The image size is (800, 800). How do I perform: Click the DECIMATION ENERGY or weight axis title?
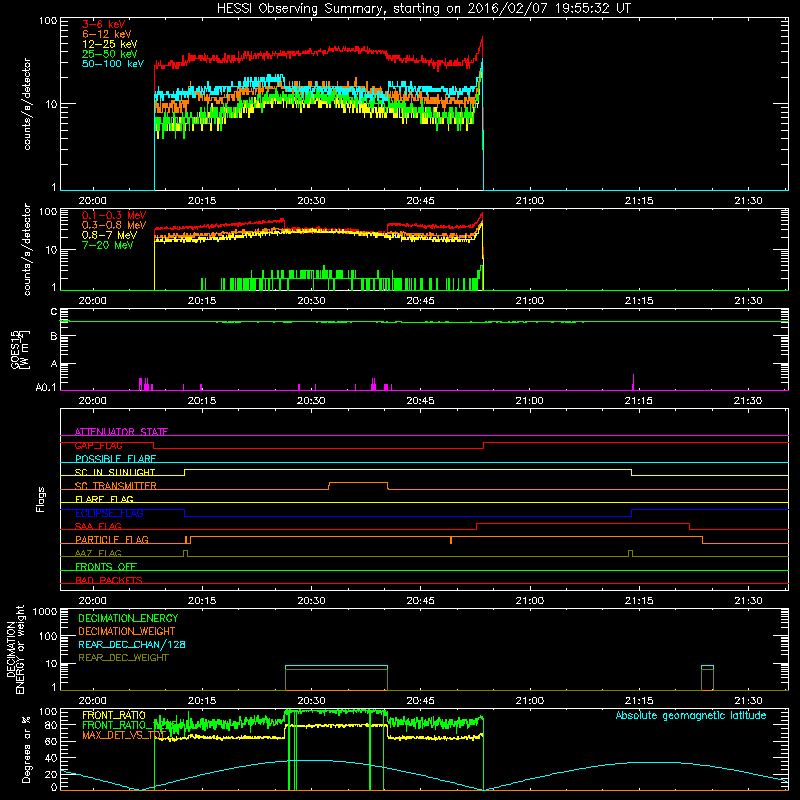click(15, 650)
